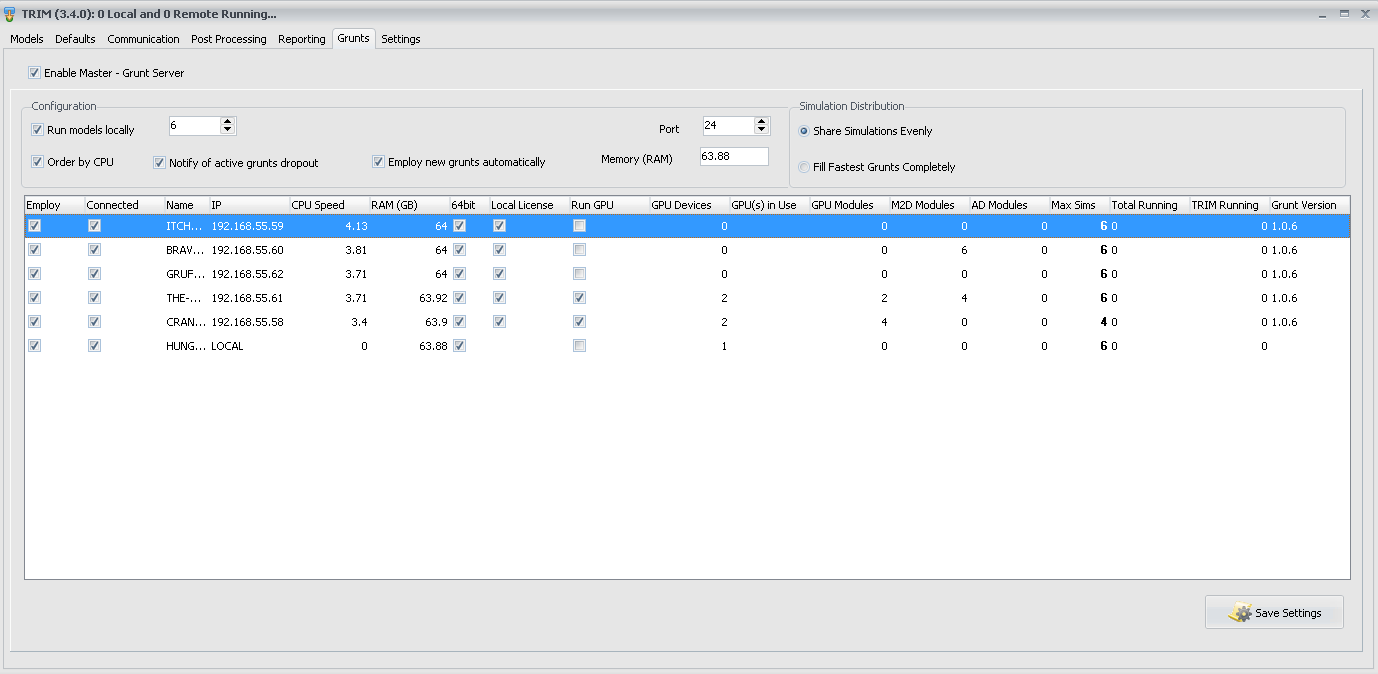Uncheck Order by CPU option

38,162
